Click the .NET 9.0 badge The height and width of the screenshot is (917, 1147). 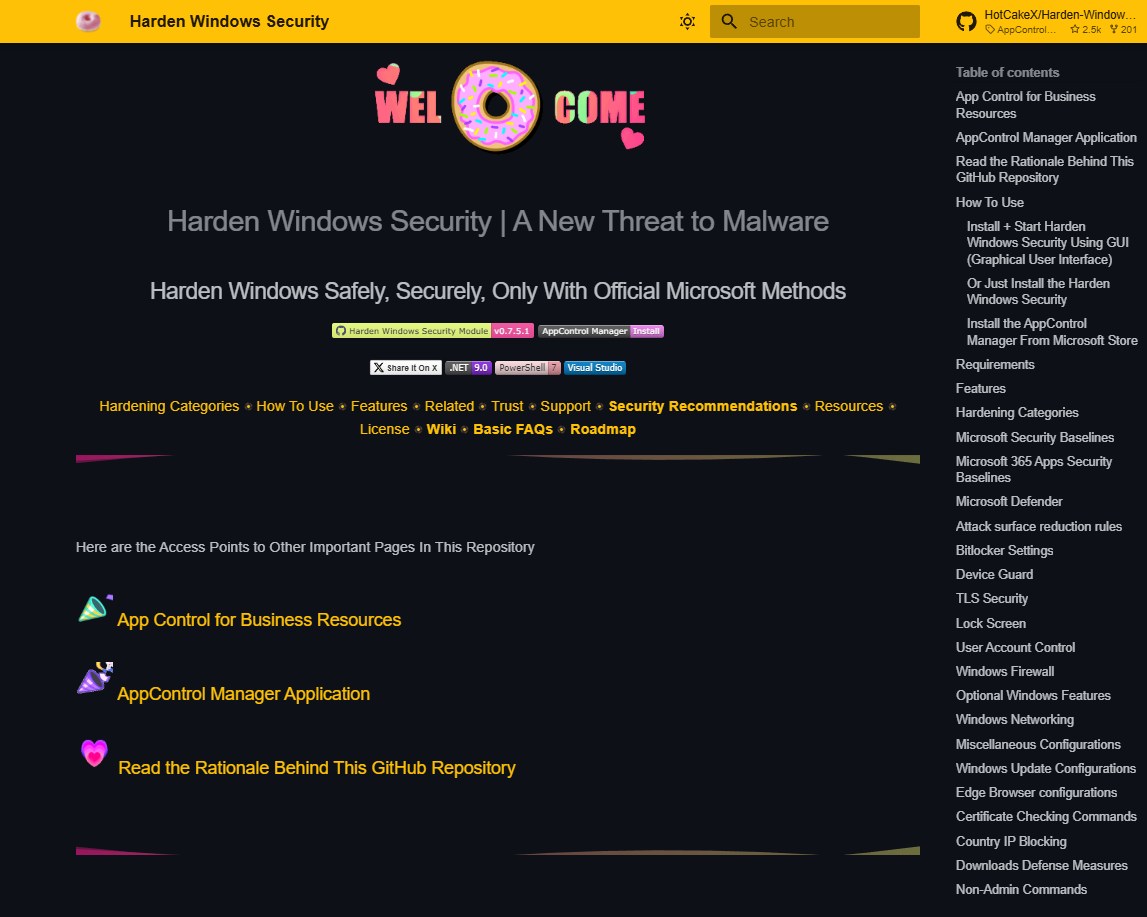pos(468,367)
